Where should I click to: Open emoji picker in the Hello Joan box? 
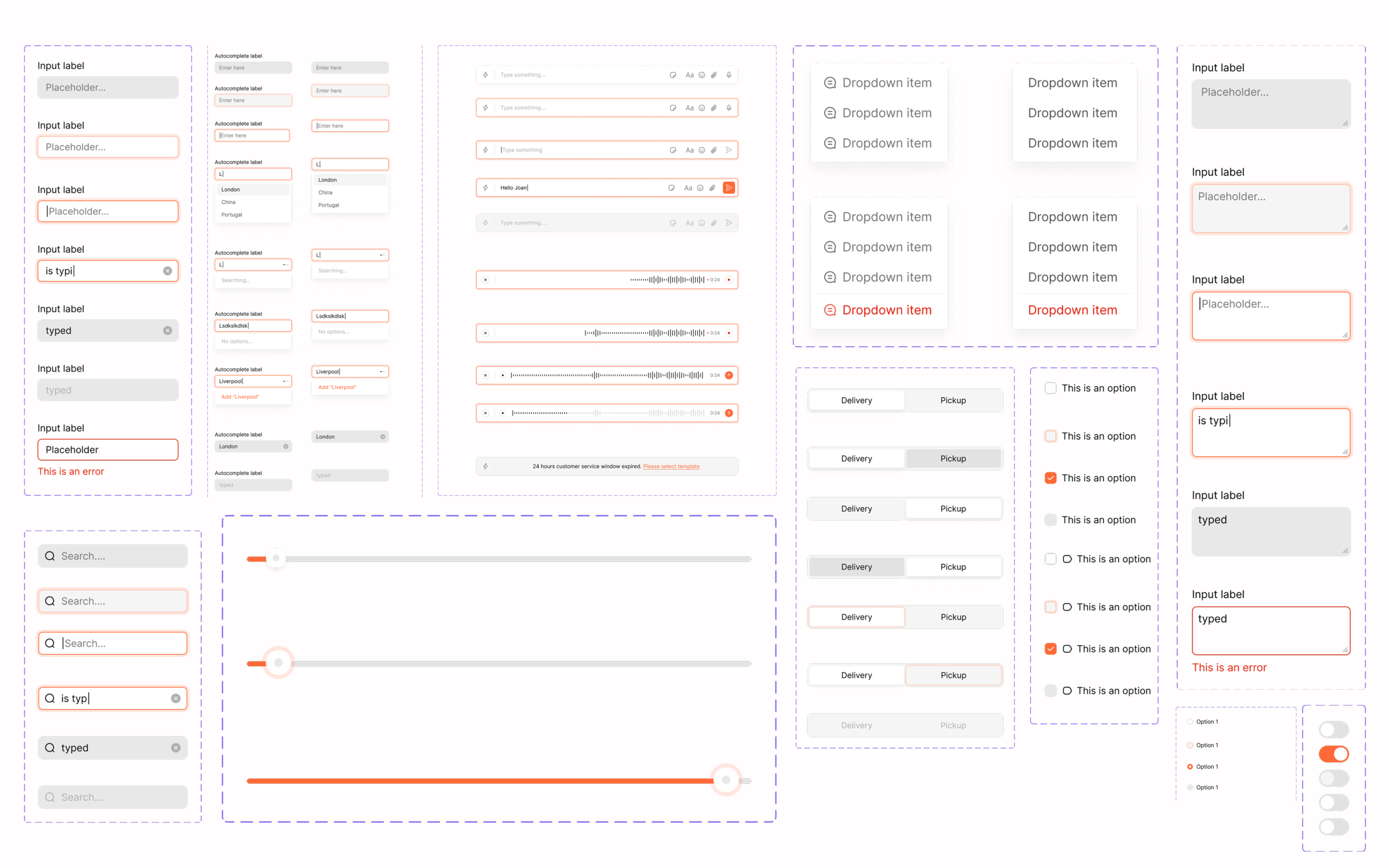pos(700,188)
